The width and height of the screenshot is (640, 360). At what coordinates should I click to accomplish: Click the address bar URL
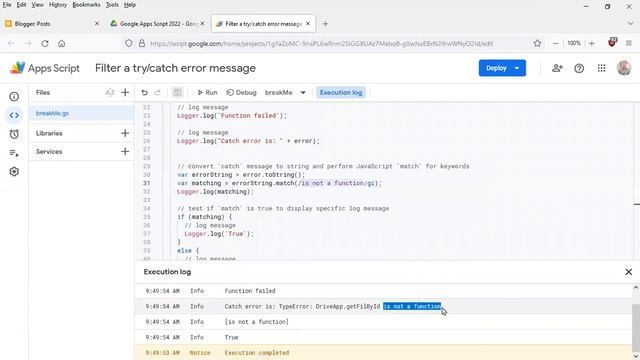pos(322,43)
